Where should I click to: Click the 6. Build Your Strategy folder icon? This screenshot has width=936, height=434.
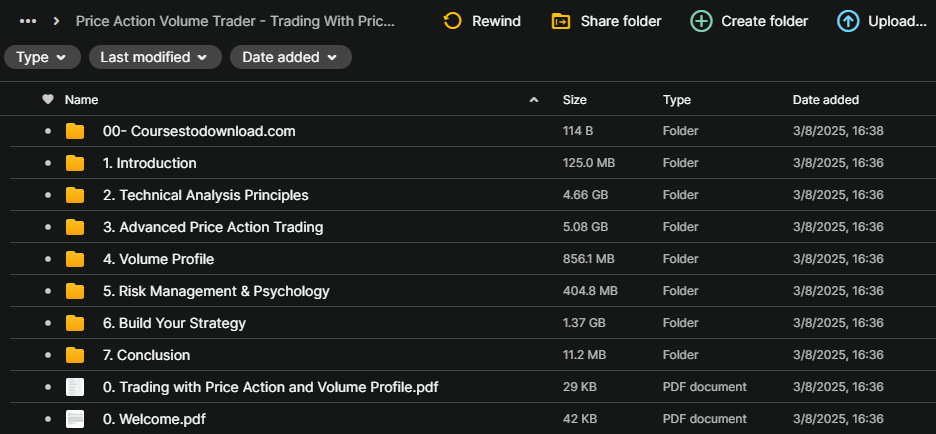pos(75,323)
